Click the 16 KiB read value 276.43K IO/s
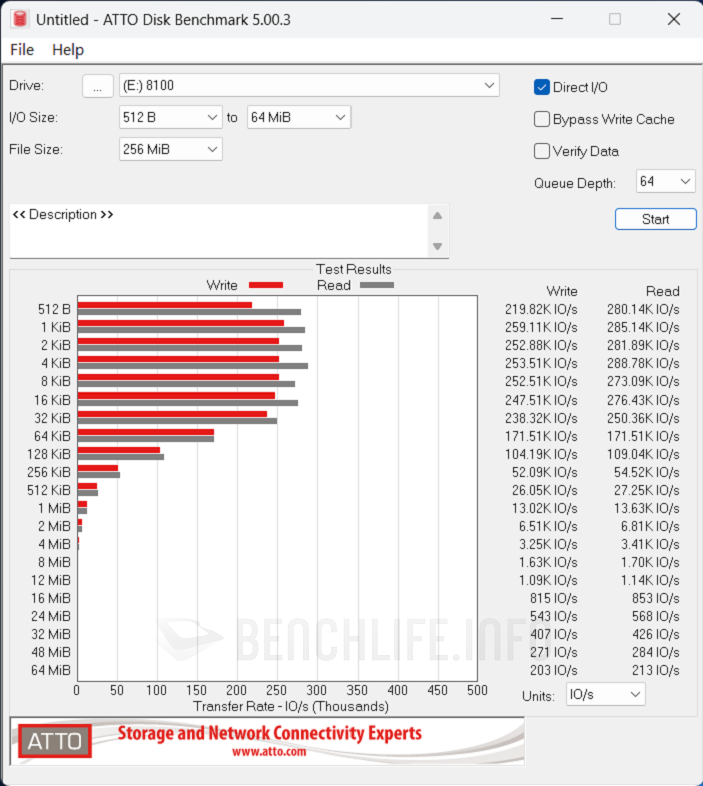Image resolution: width=703 pixels, height=786 pixels. click(643, 400)
